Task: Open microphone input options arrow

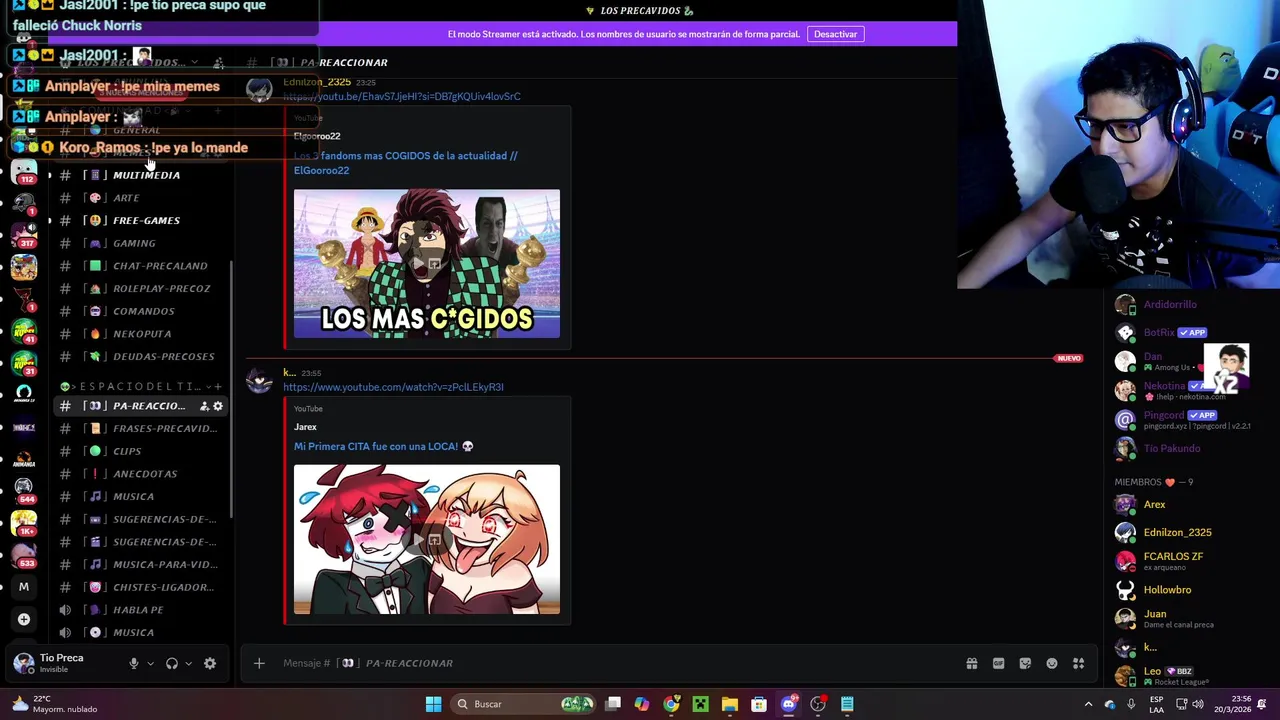Action: point(150,663)
